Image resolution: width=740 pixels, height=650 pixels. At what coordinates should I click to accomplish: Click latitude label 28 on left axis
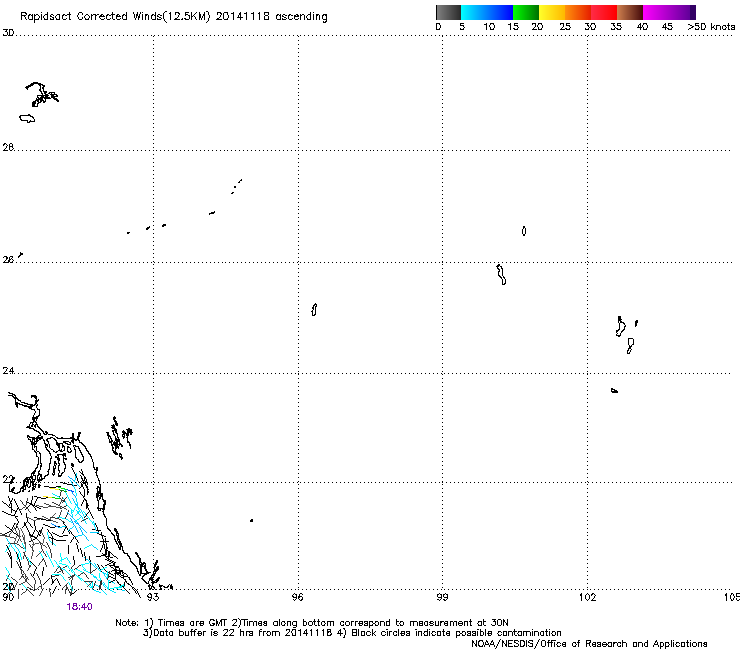tap(8, 147)
